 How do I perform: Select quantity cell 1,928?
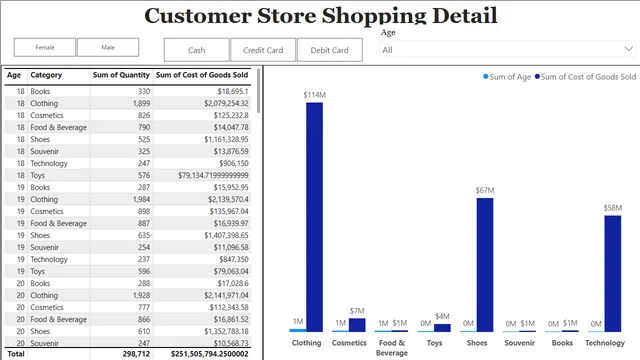click(141, 295)
